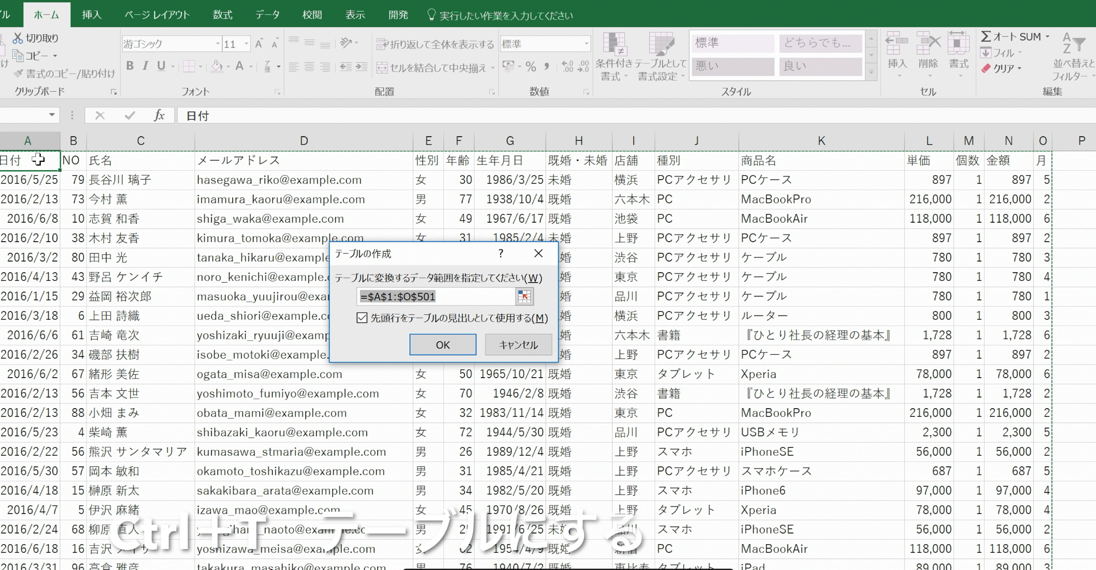This screenshot has height=570, width=1096.
Task: Apply the Good (良い) cell style
Action: (x=821, y=66)
